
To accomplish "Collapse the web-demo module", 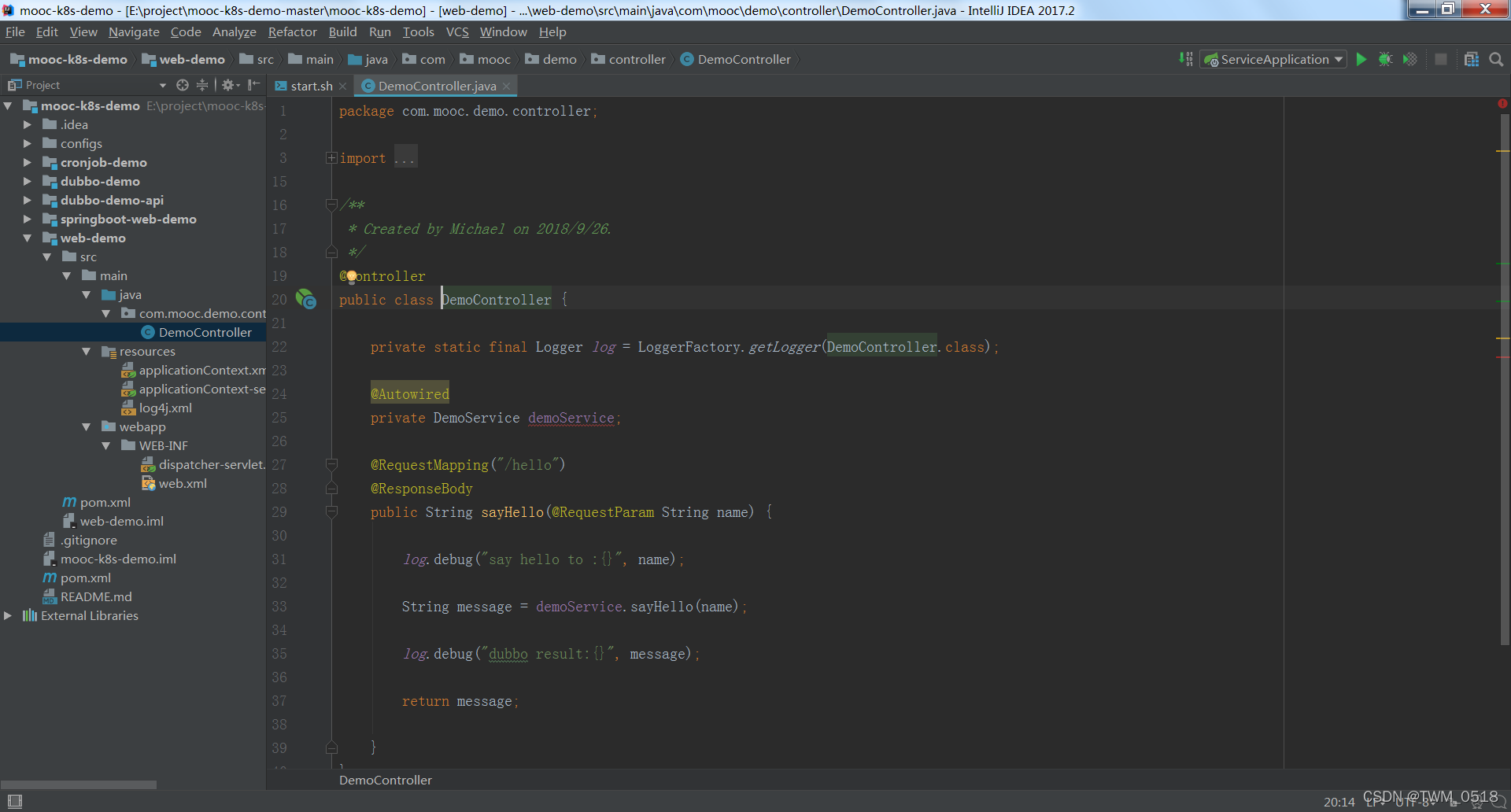I will [28, 238].
